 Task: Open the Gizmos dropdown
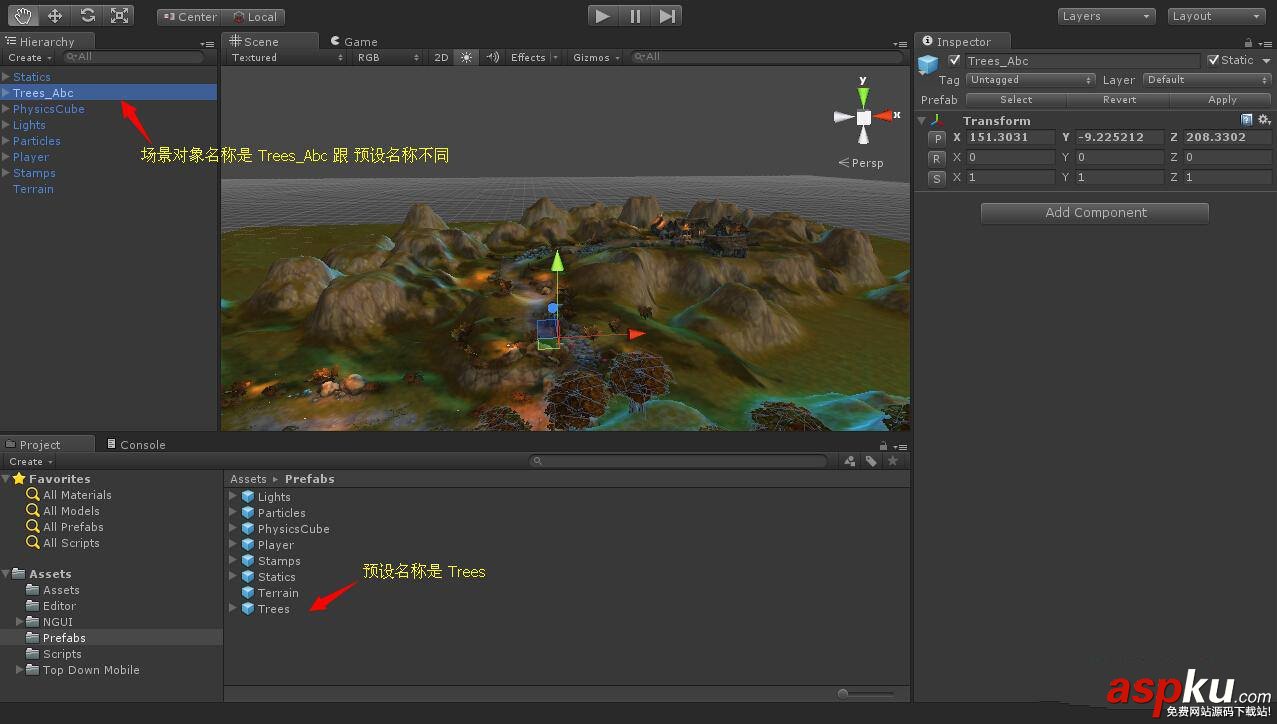pyautogui.click(x=597, y=57)
